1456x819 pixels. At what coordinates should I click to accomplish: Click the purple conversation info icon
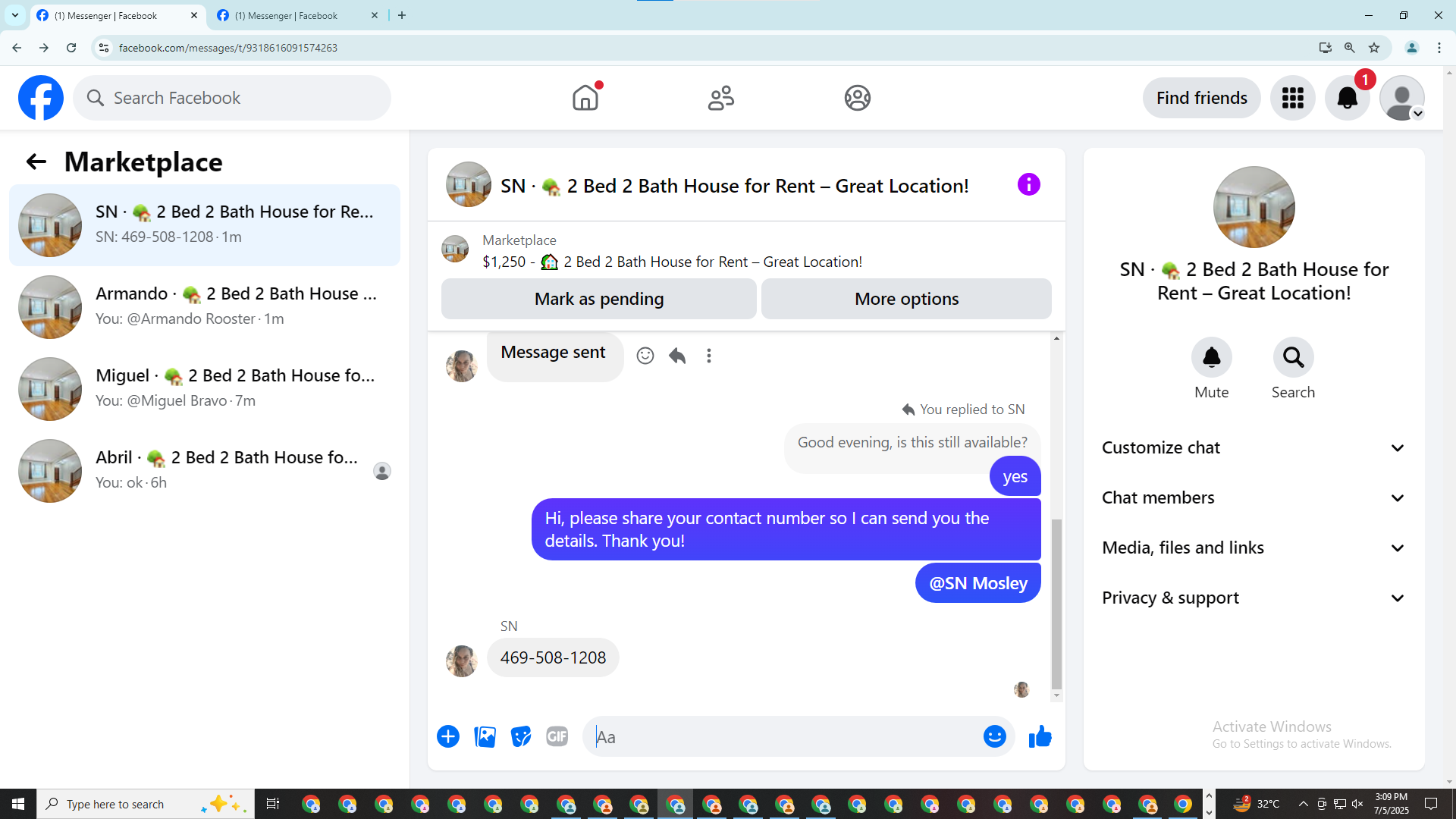(1028, 184)
